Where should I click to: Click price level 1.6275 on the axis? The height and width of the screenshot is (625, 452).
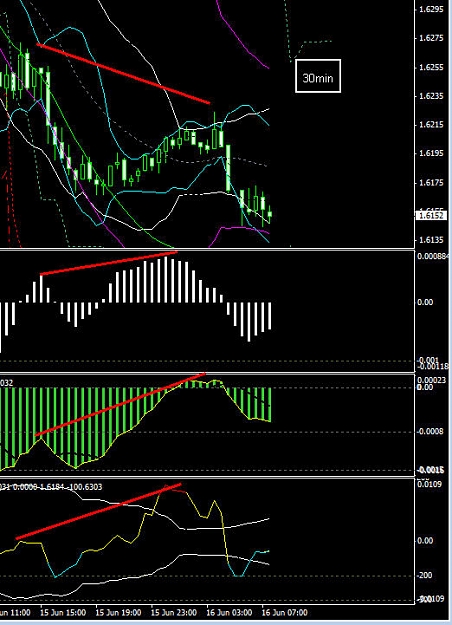(x=431, y=38)
